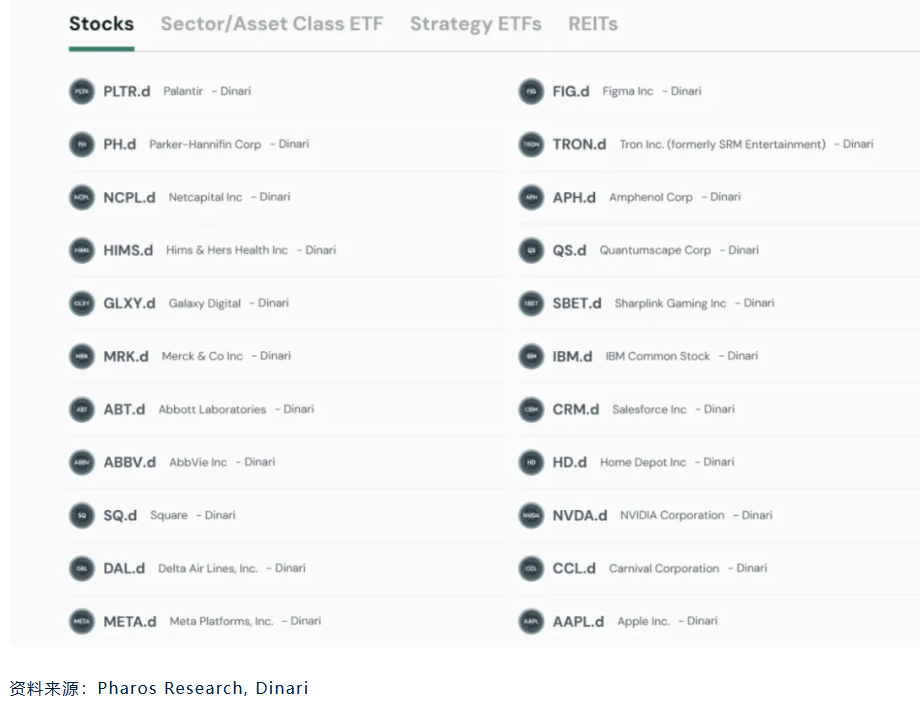Choose the Delta Air Lines DAL.d row
920x705 pixels.
[x=125, y=569]
